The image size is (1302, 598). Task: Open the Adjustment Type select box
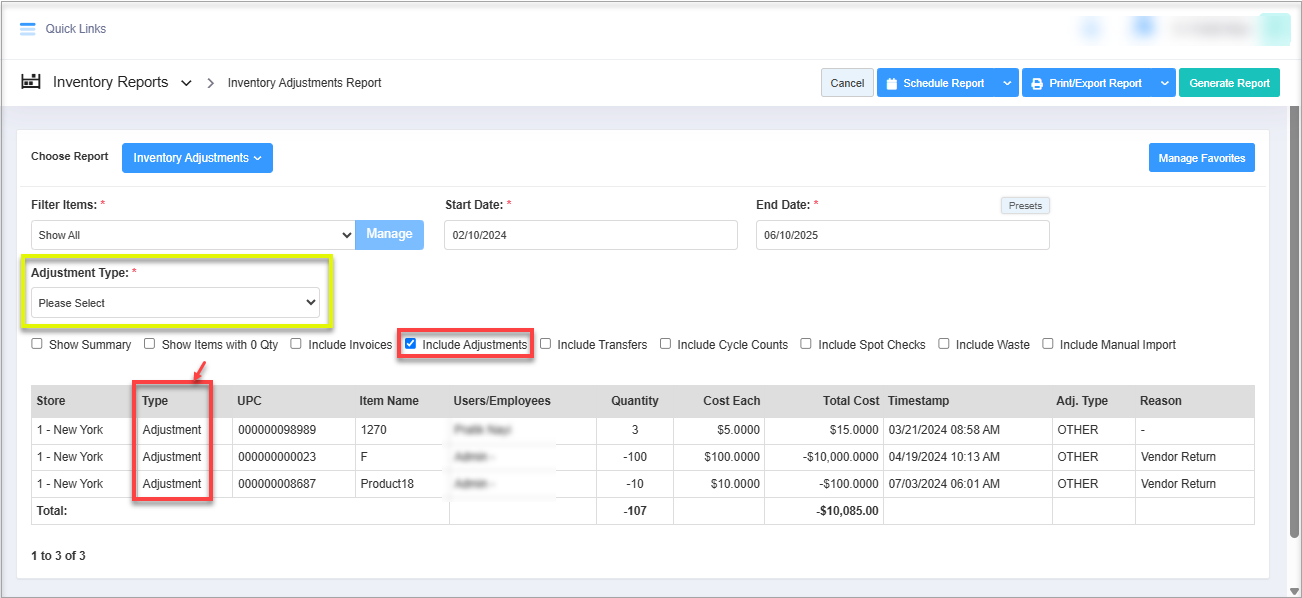click(x=175, y=303)
